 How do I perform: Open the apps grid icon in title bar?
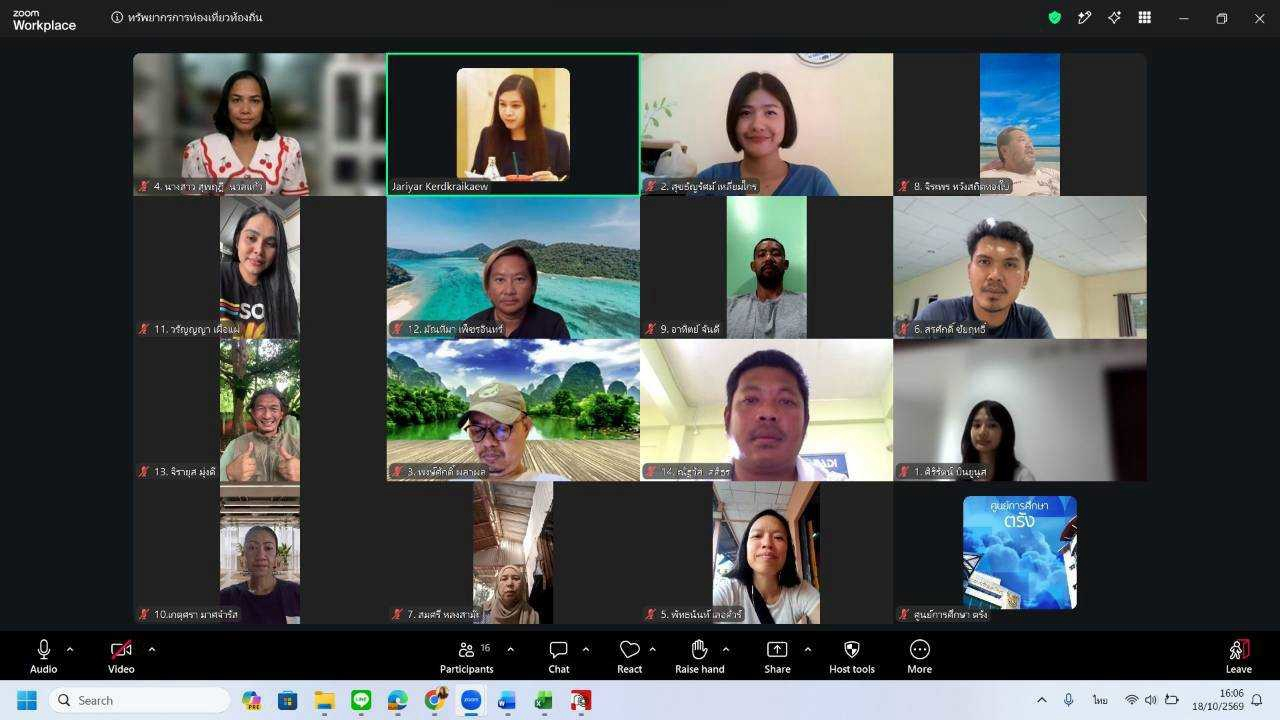point(1144,18)
